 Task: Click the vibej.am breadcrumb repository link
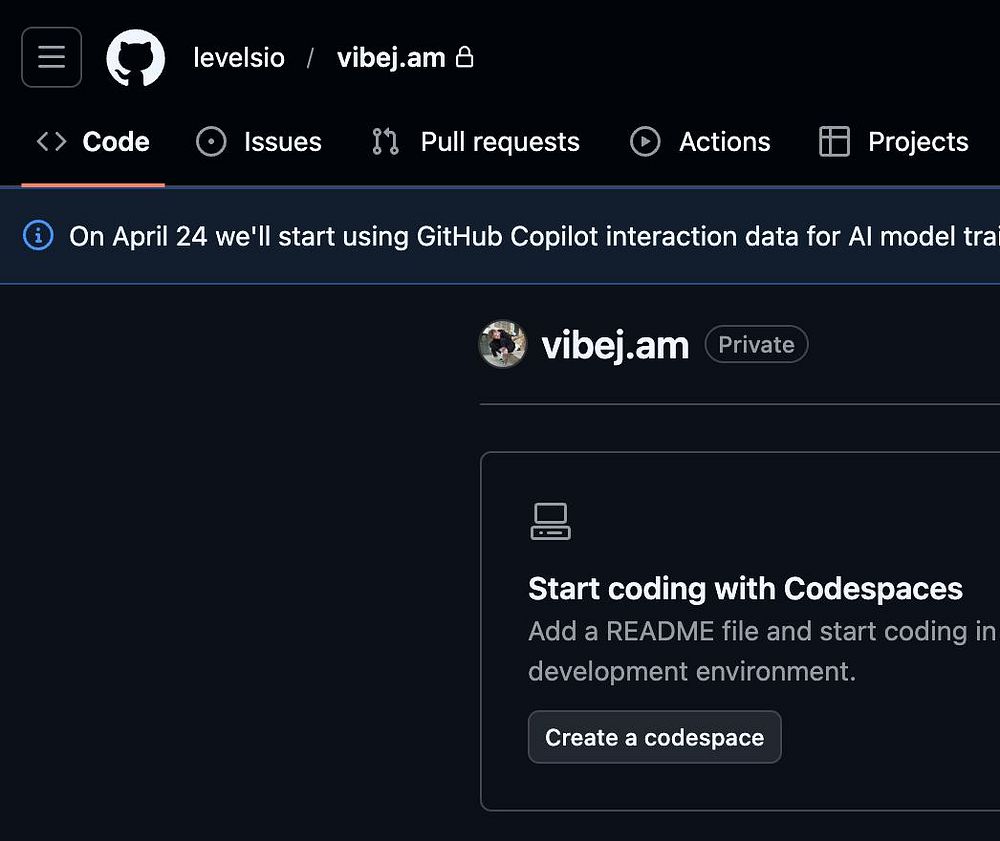coord(391,58)
